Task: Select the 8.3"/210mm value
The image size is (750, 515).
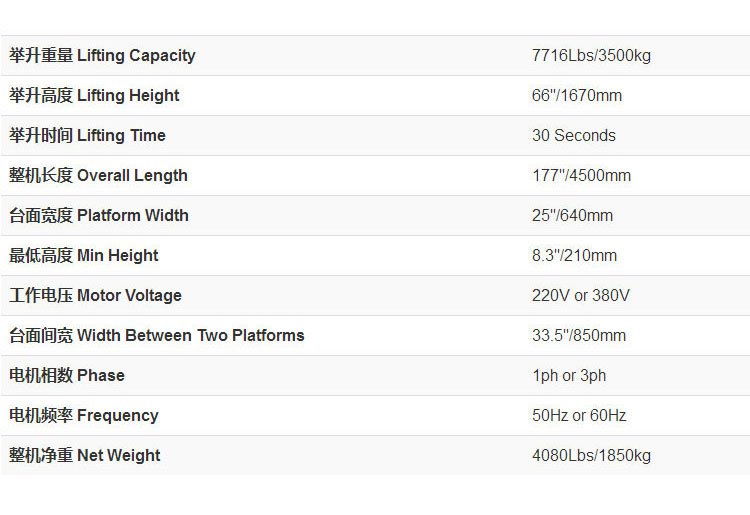Action: pos(574,255)
